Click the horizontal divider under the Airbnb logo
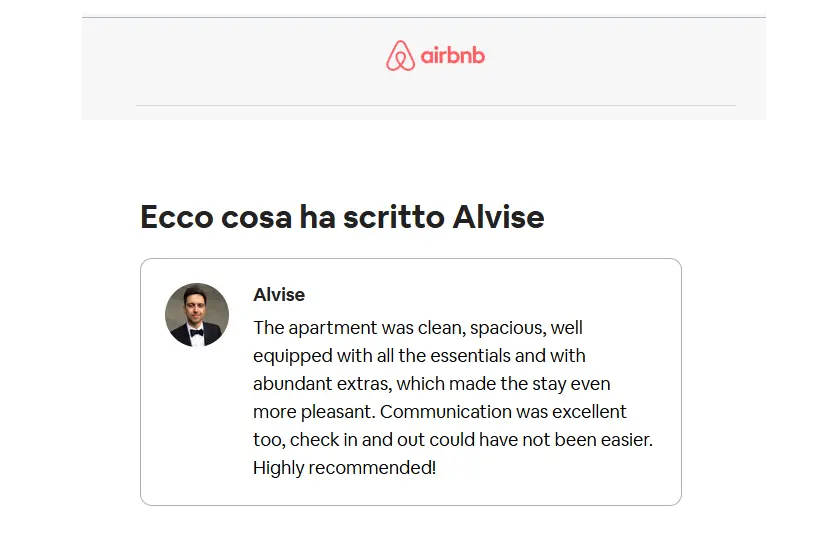 pyautogui.click(x=436, y=106)
